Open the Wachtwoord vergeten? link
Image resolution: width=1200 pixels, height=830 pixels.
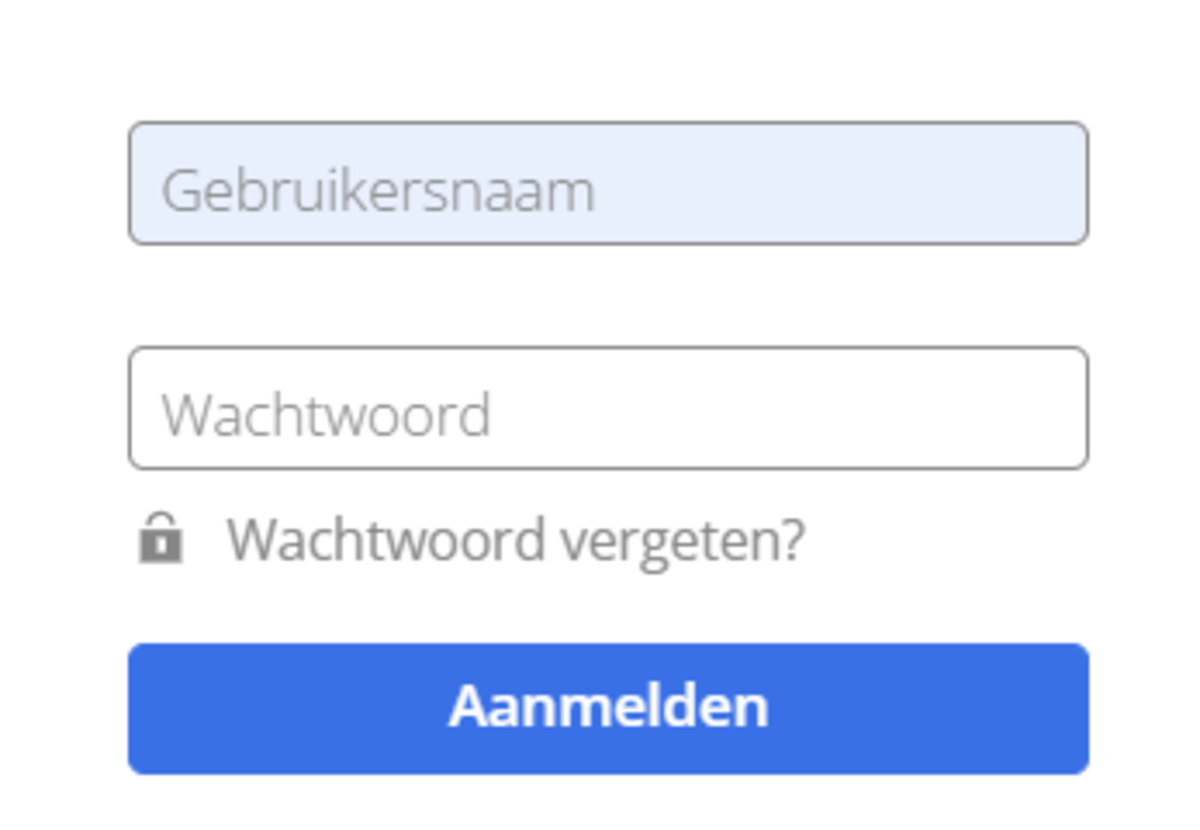(515, 540)
